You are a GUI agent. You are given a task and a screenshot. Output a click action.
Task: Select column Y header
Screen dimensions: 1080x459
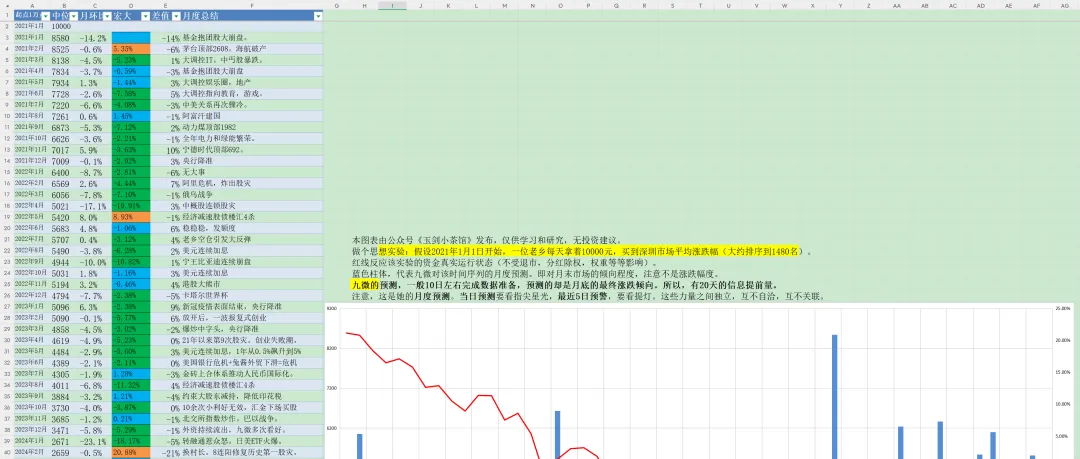coord(841,6)
